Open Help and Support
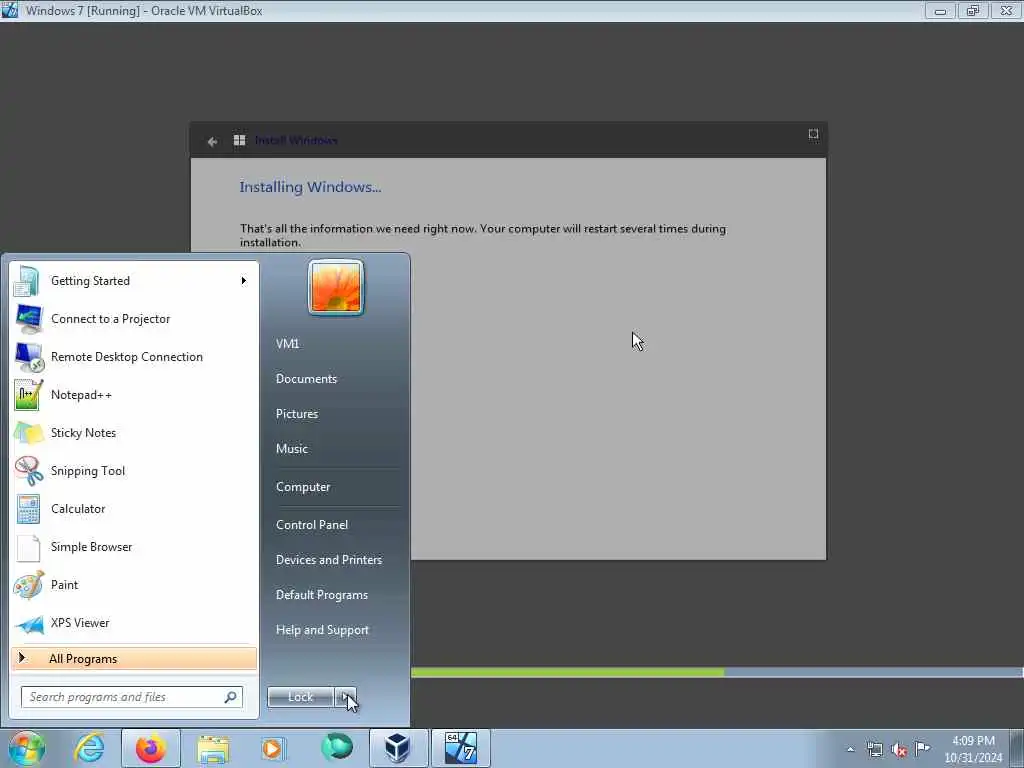The width and height of the screenshot is (1024, 768). click(x=322, y=630)
